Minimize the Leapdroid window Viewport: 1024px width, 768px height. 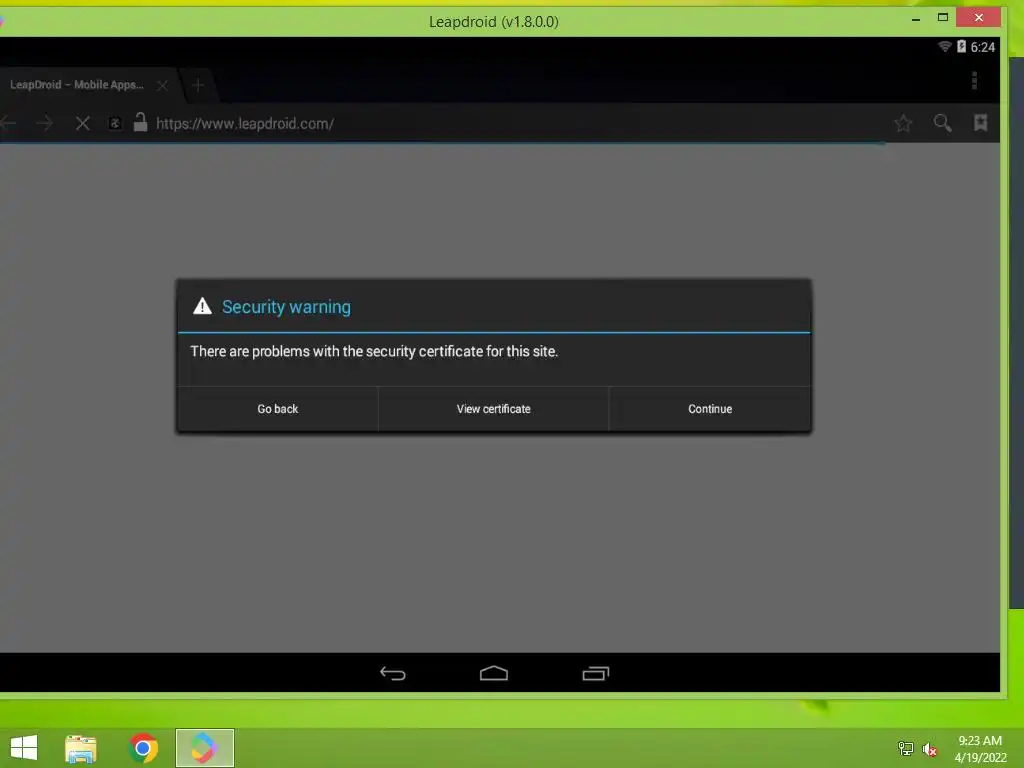[916, 18]
